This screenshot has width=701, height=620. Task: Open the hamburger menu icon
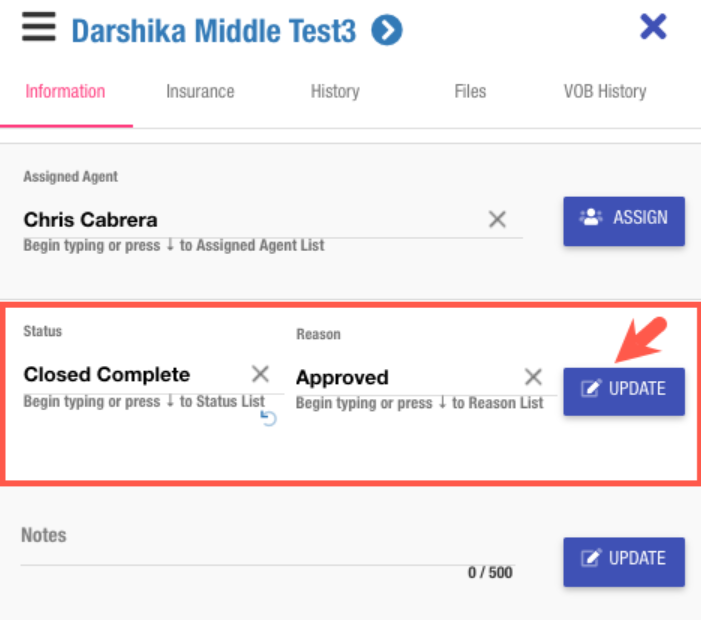(39, 27)
